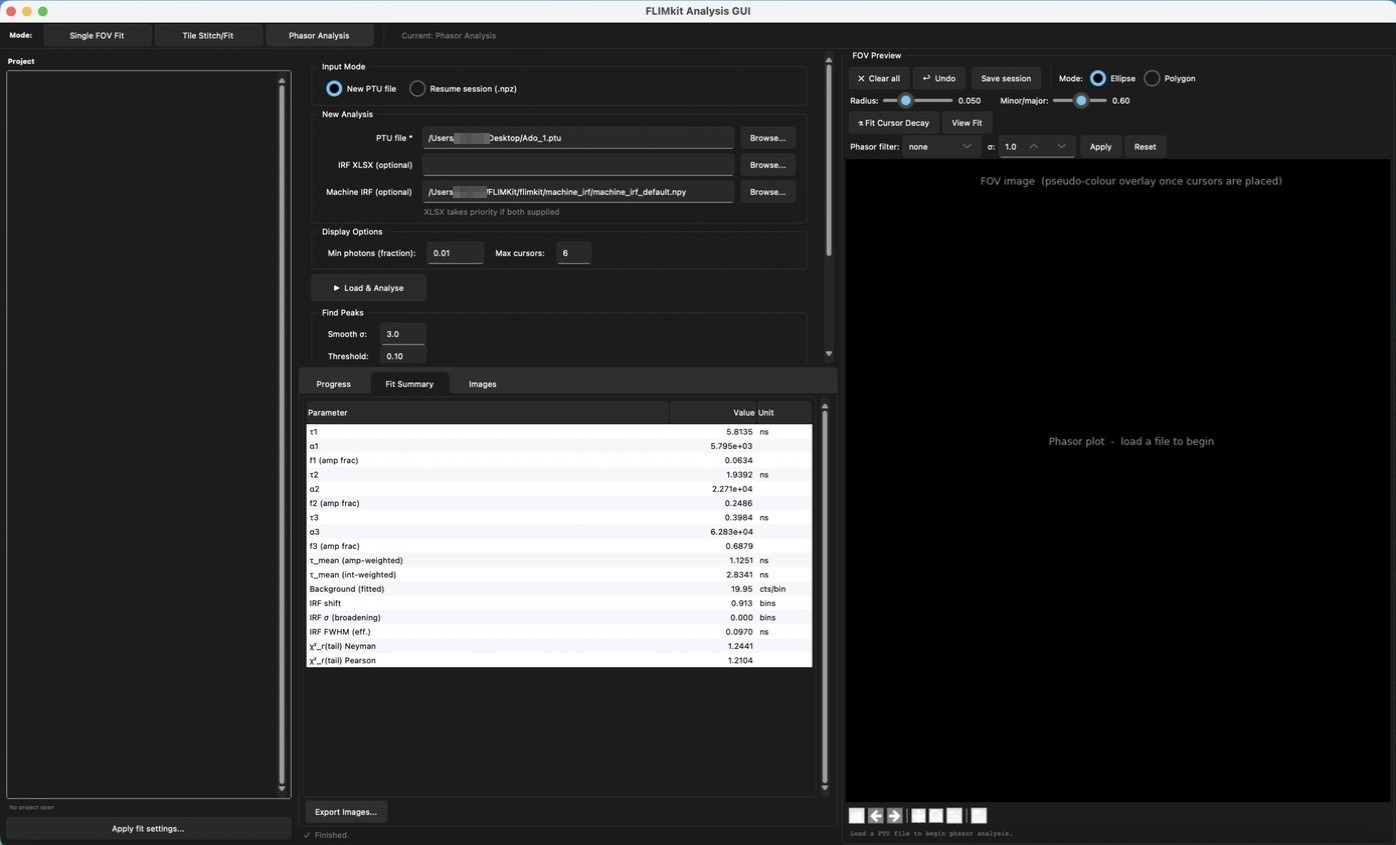
Task: Open Apply fit settings
Action: [x=148, y=829]
